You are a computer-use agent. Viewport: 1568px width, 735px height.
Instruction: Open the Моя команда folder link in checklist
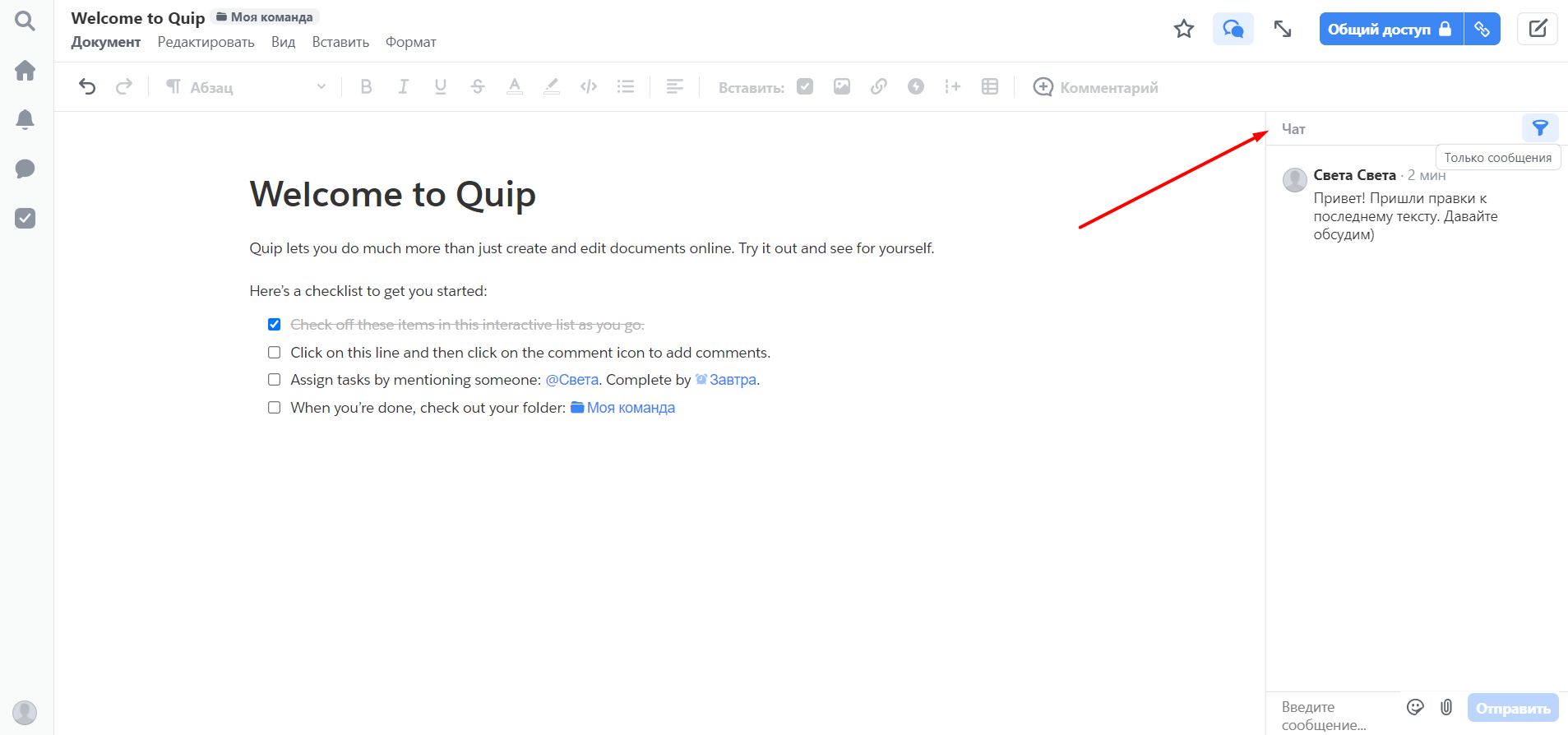pos(623,408)
